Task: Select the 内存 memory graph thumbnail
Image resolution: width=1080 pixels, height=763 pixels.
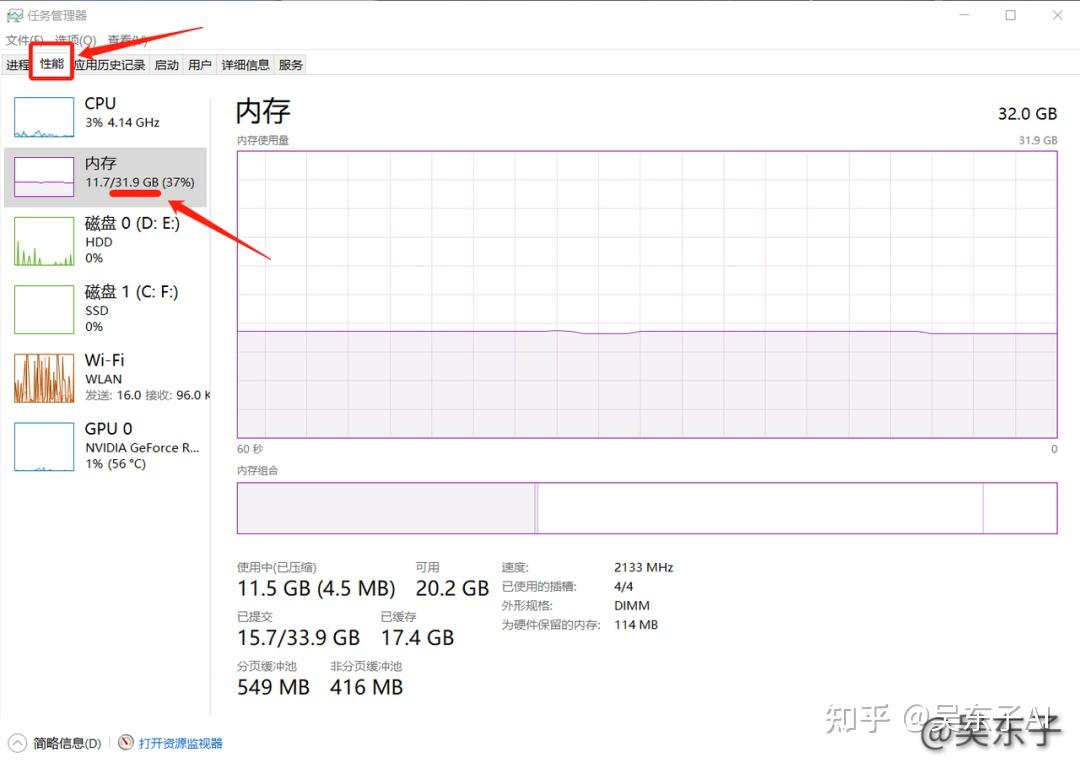Action: pyautogui.click(x=44, y=177)
